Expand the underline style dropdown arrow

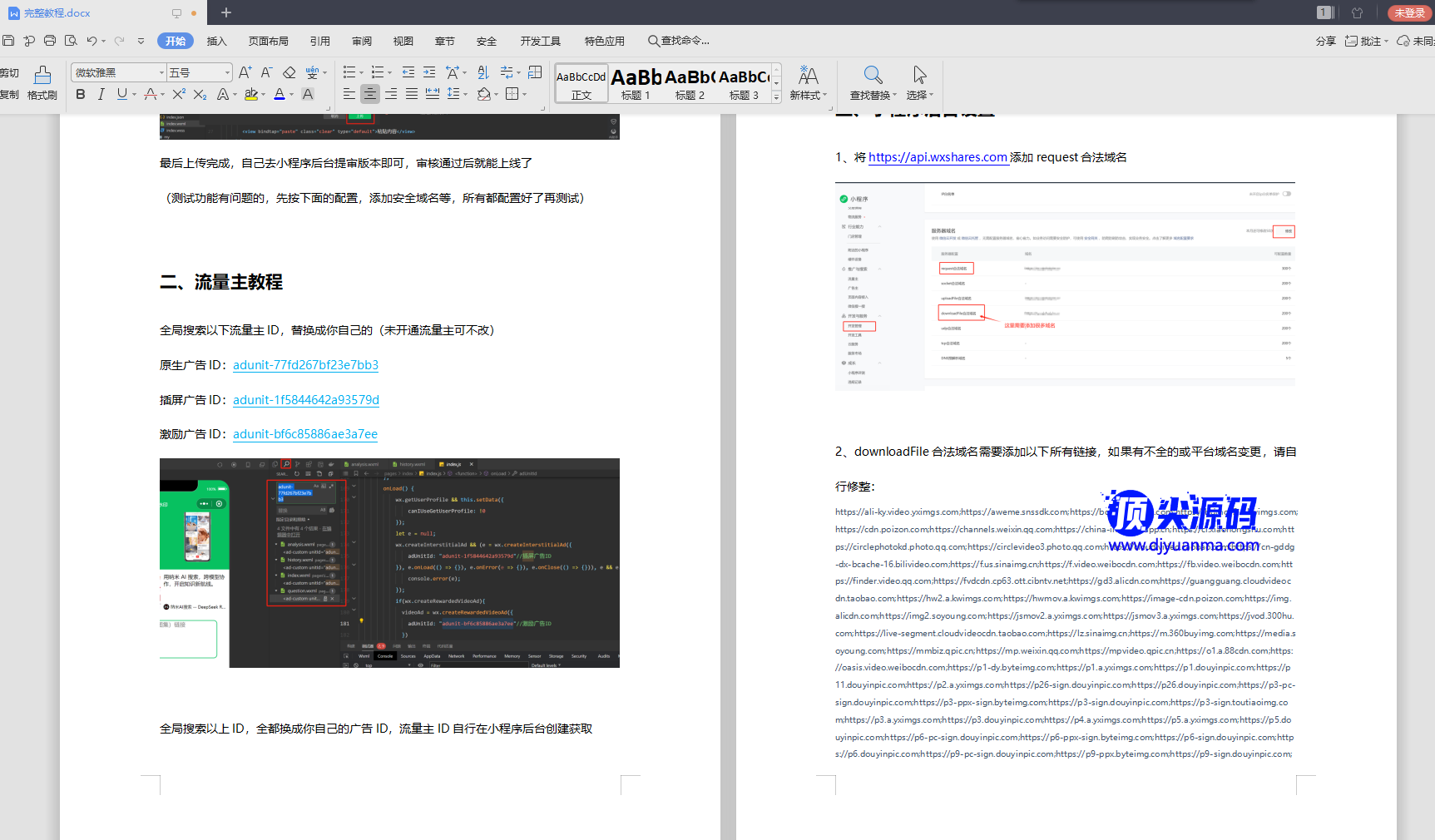point(134,95)
